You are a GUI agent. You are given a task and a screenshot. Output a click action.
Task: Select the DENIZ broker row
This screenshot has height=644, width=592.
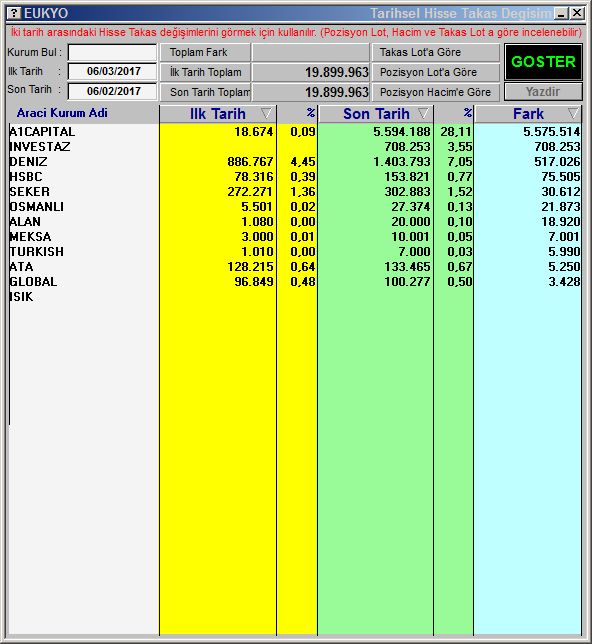click(x=295, y=162)
